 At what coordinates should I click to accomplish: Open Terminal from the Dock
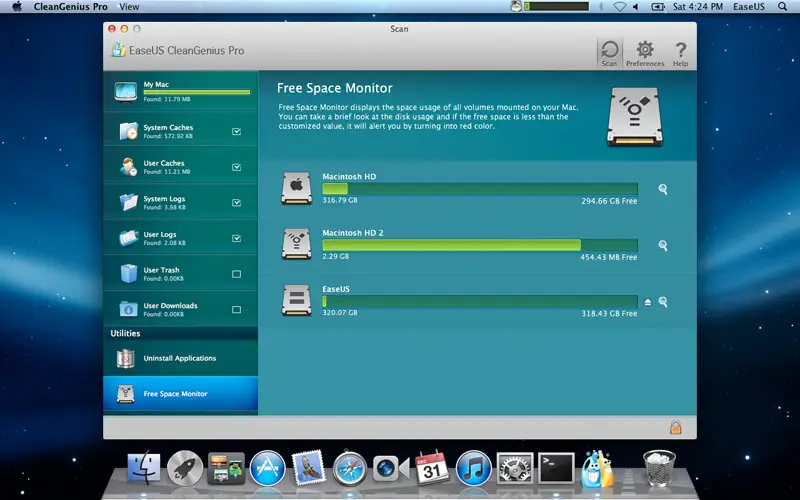(556, 468)
